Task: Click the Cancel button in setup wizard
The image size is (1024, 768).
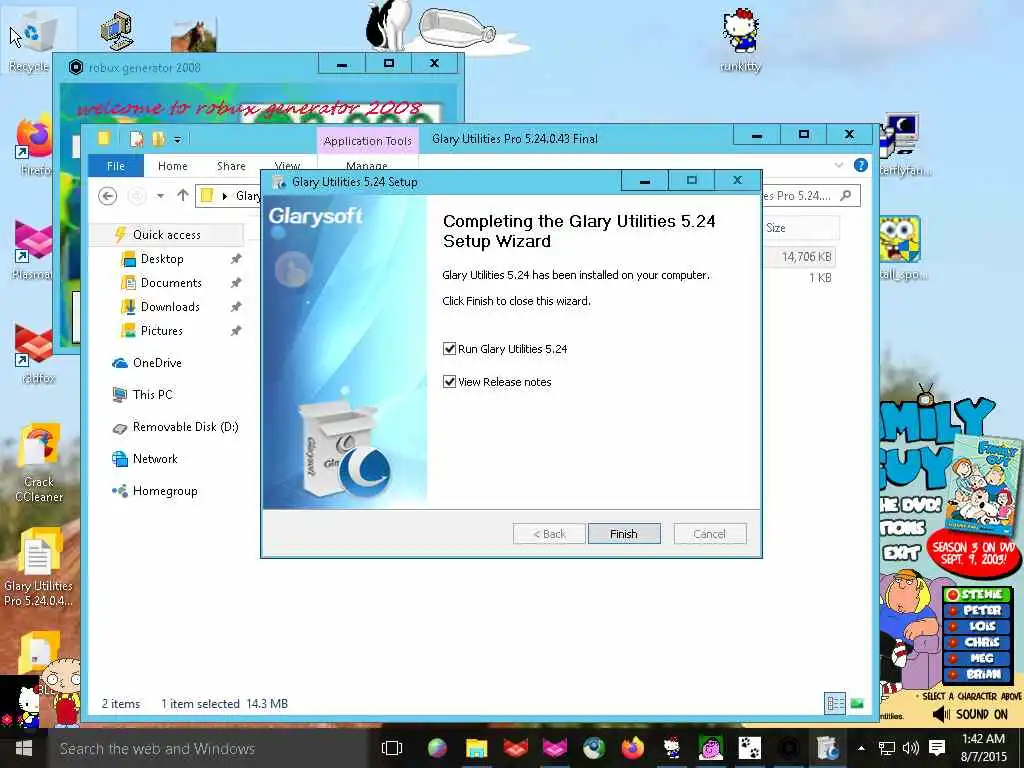Action: [709, 534]
